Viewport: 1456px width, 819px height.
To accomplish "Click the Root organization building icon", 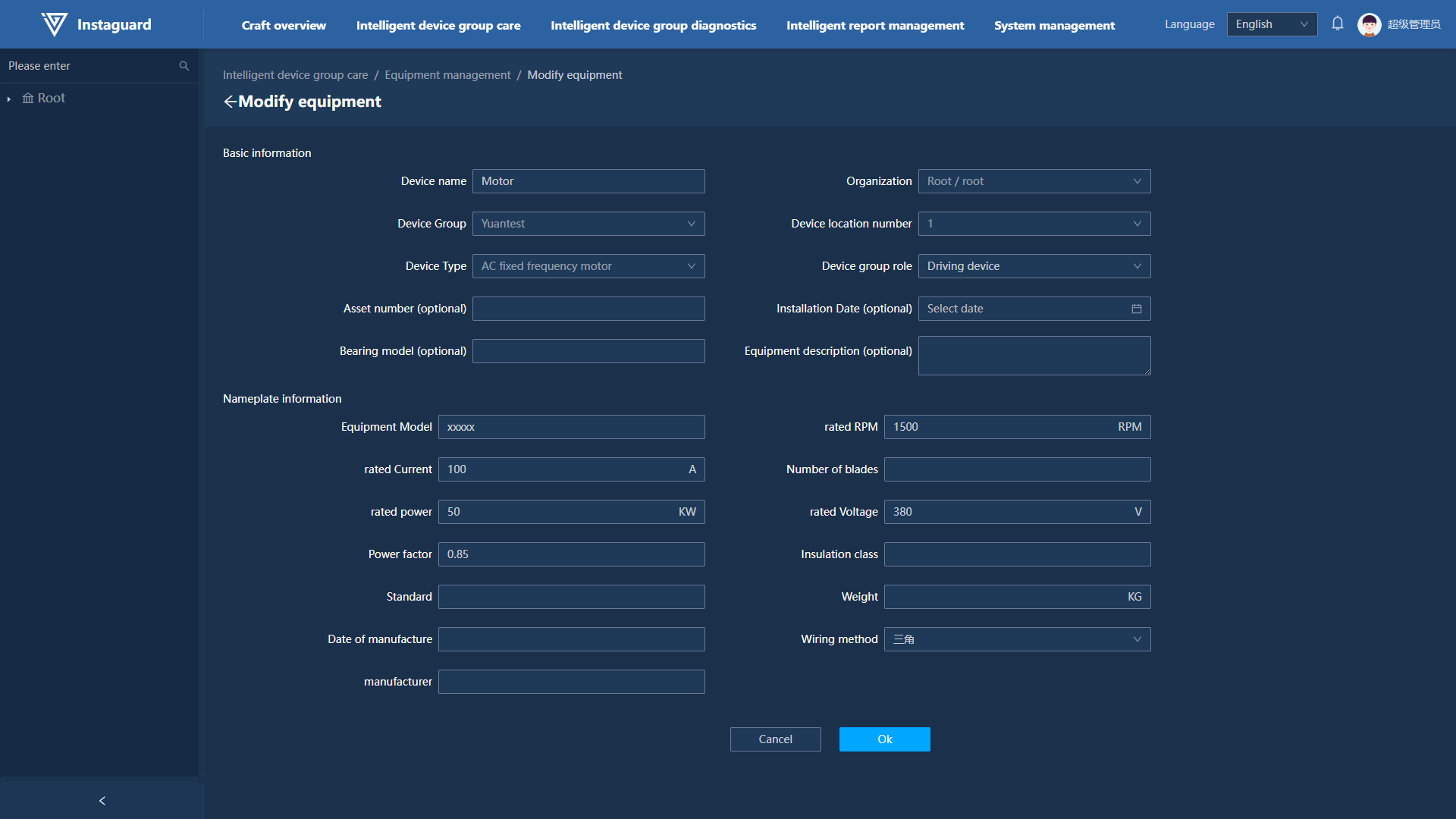I will (x=28, y=98).
